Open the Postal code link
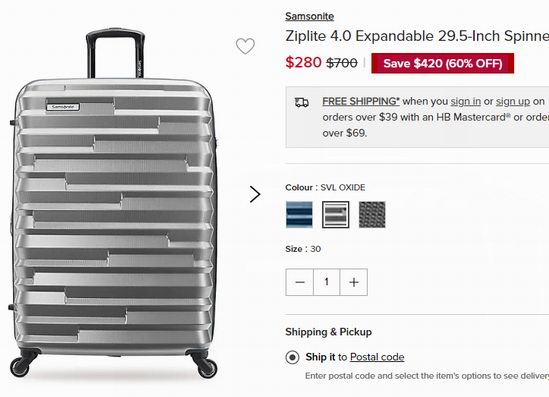The image size is (549, 397). [x=377, y=357]
